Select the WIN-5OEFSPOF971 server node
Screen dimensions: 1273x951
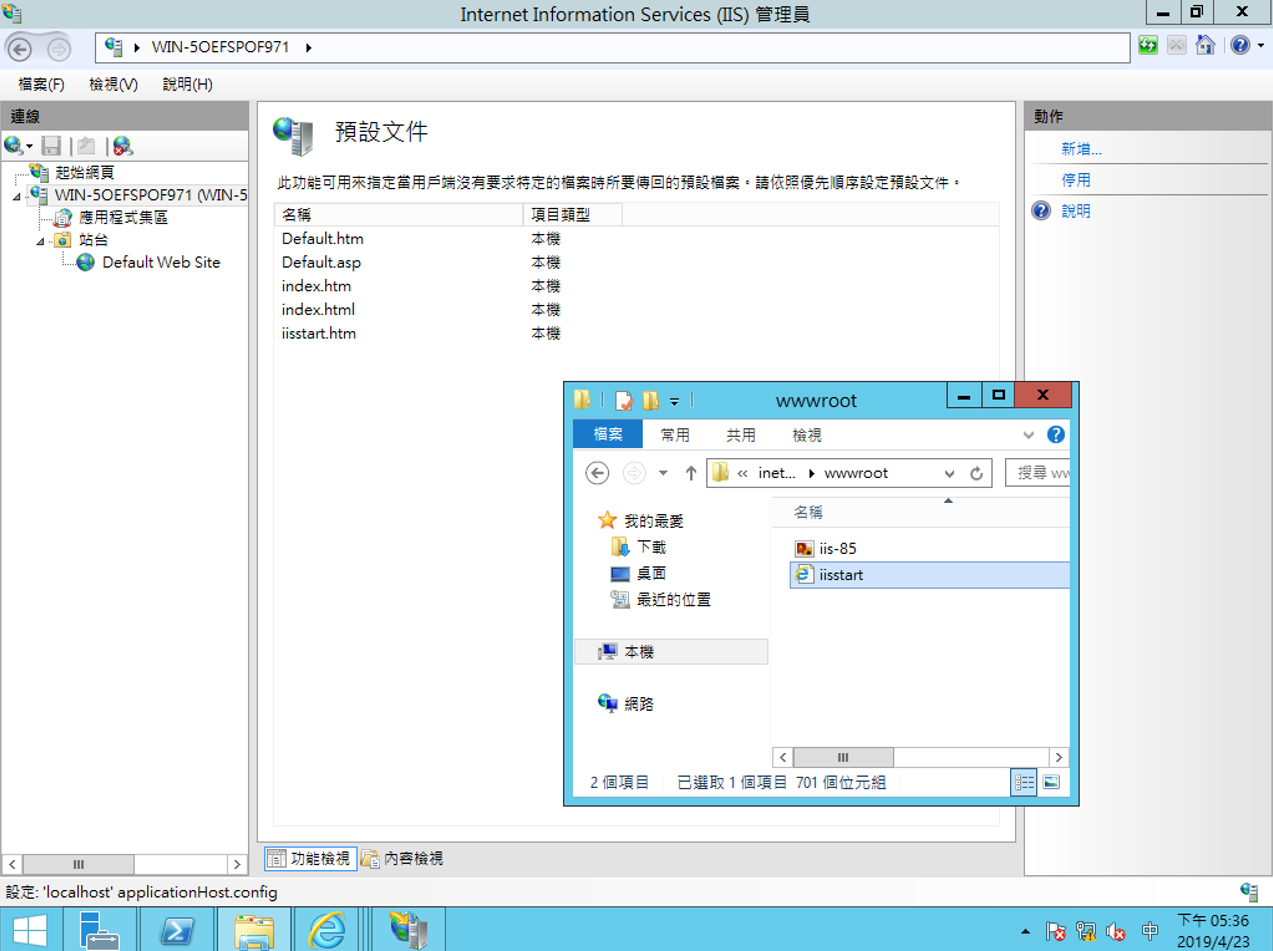pyautogui.click(x=150, y=194)
